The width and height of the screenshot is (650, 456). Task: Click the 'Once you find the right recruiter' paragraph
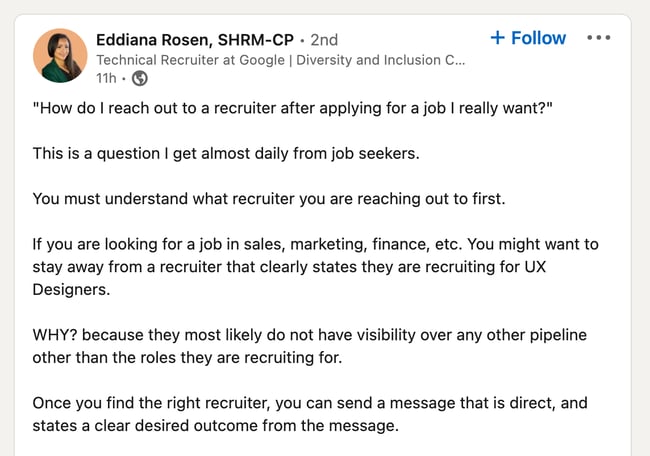click(x=310, y=404)
